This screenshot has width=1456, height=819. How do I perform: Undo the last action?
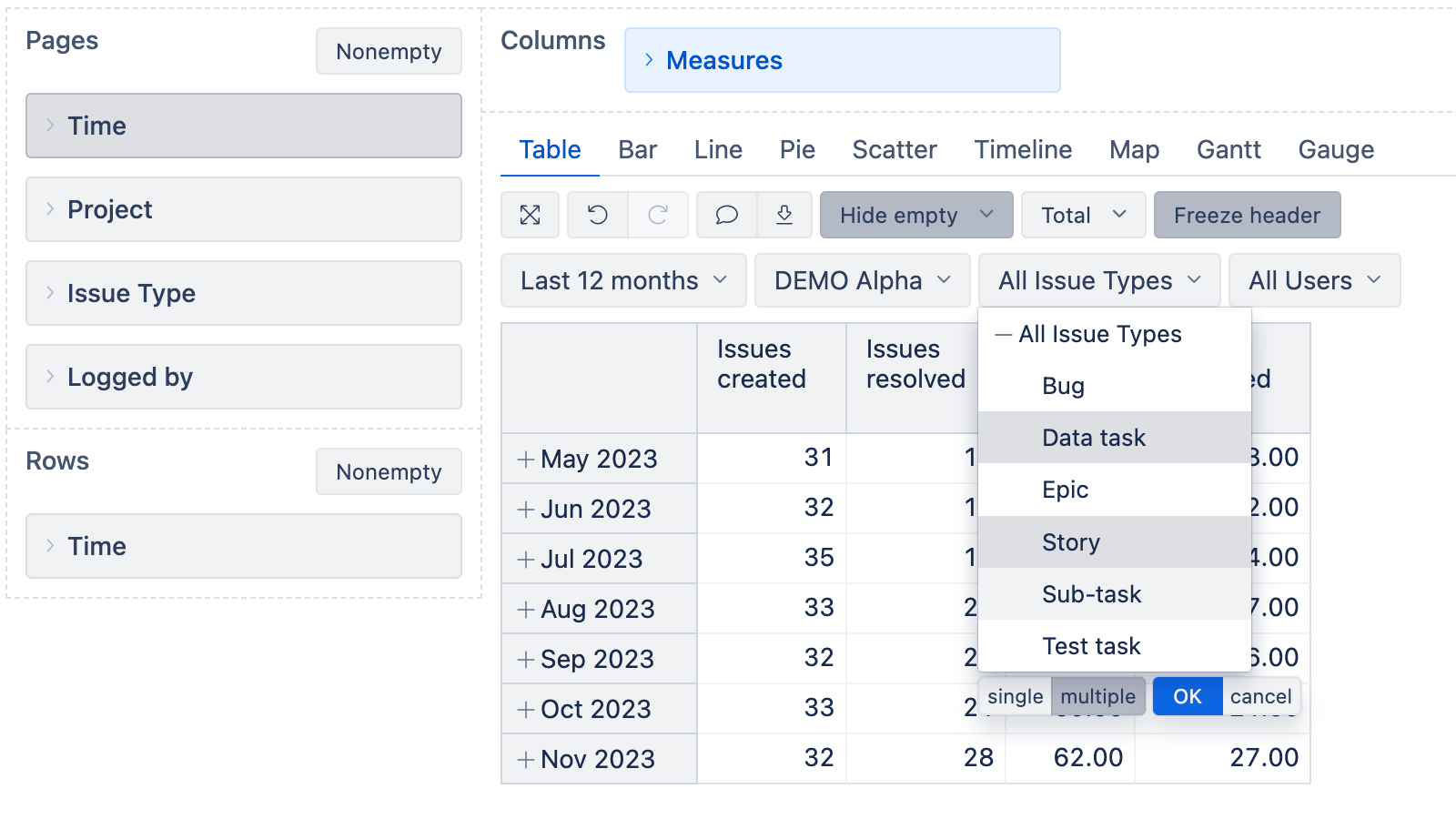(597, 215)
